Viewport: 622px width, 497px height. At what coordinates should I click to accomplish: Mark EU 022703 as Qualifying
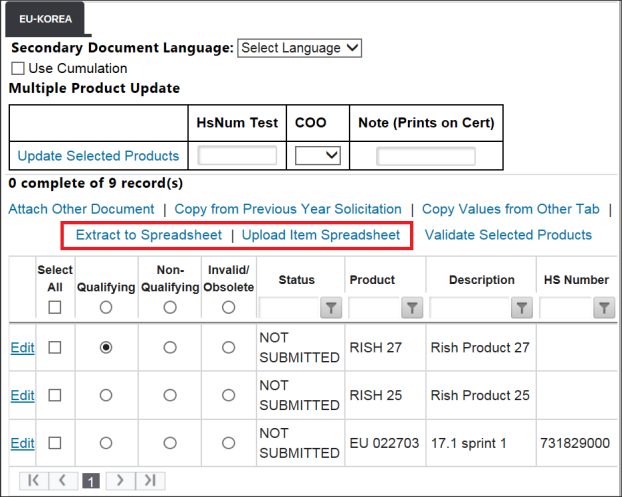click(106, 443)
